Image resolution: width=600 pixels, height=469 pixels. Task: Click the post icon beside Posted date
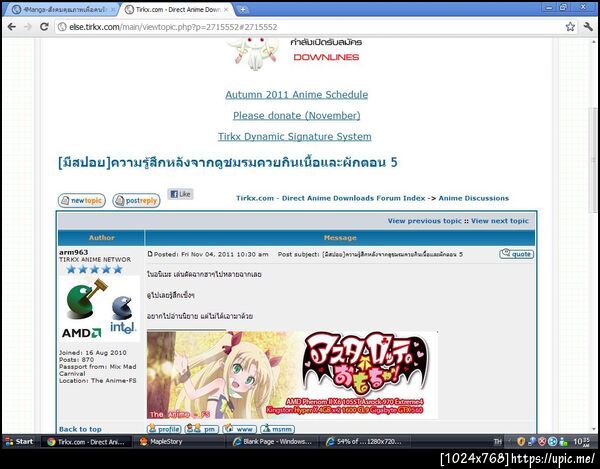tap(150, 254)
